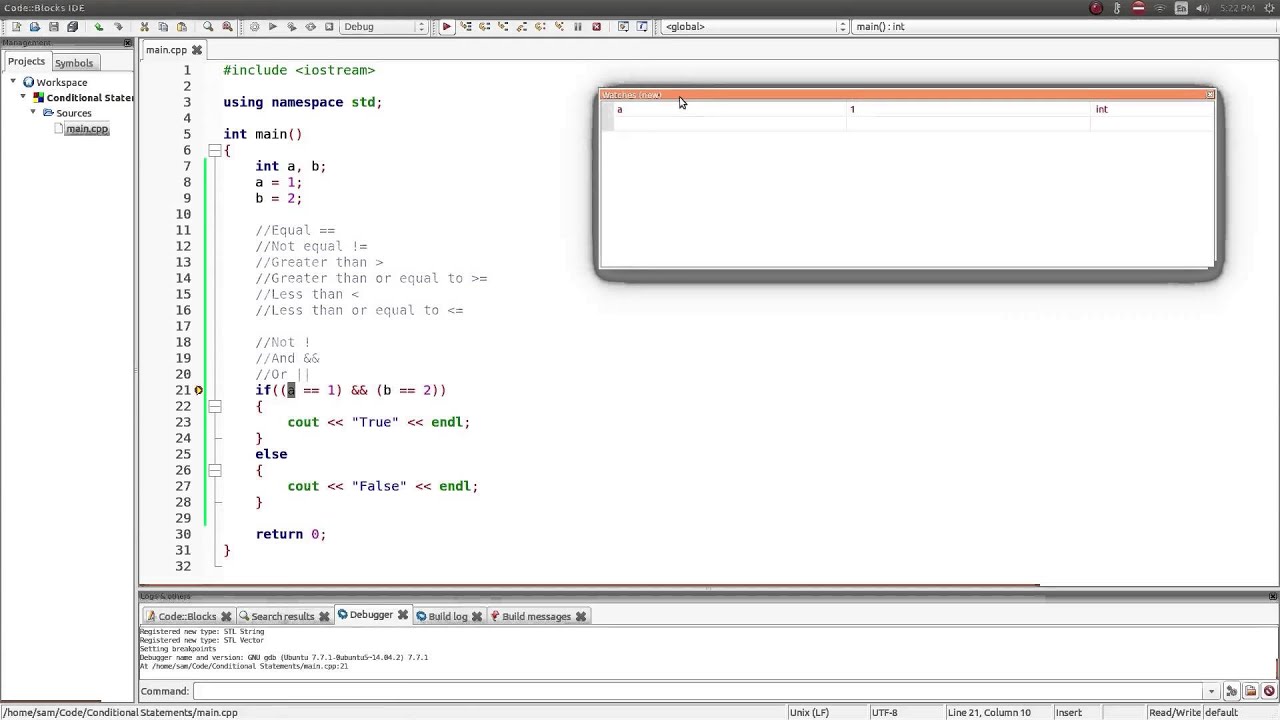Screen dimensions: 1280x720
Task: Close the Search results tab
Action: (x=324, y=616)
